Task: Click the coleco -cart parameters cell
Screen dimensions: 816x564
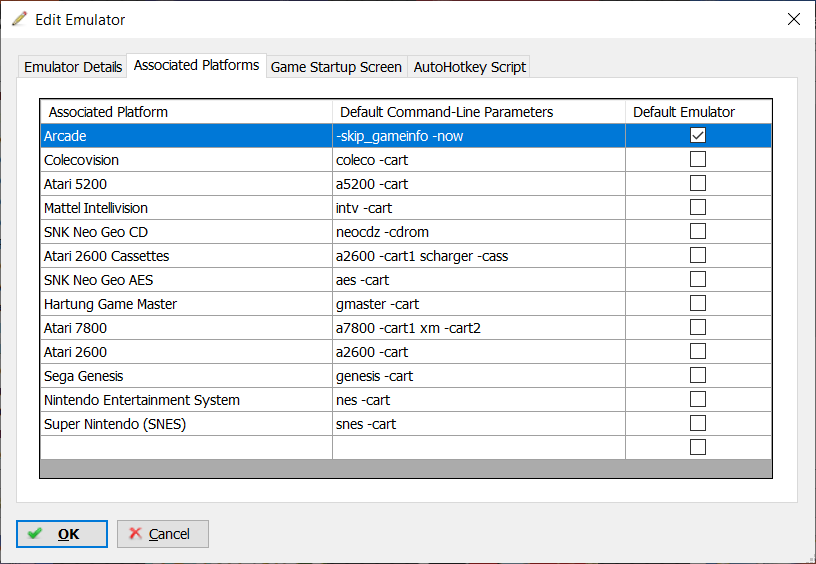Action: [479, 160]
